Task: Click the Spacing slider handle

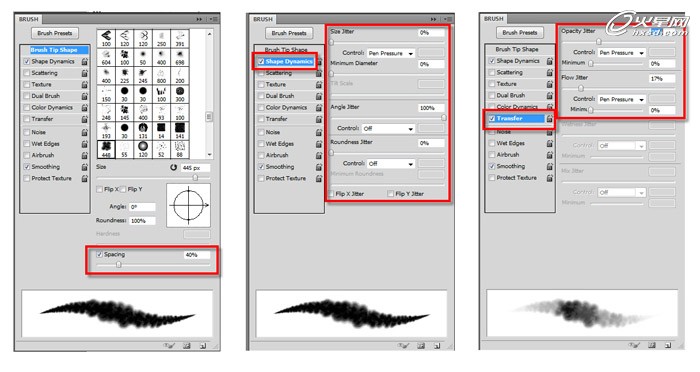Action: point(118,264)
